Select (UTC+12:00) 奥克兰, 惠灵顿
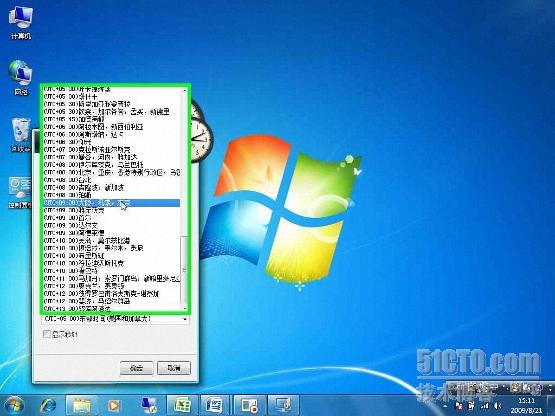Image resolution: width=555 pixels, height=416 pixels. (x=112, y=286)
